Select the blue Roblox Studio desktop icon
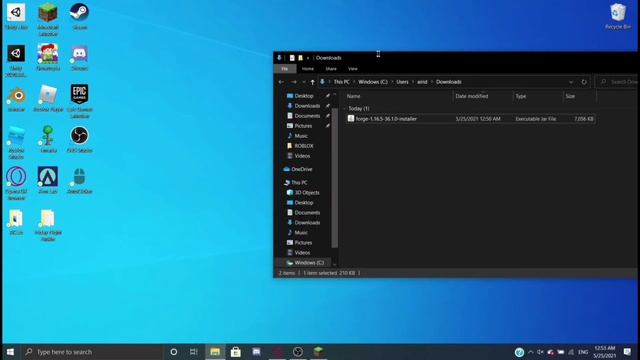The height and width of the screenshot is (360, 640). point(16,142)
